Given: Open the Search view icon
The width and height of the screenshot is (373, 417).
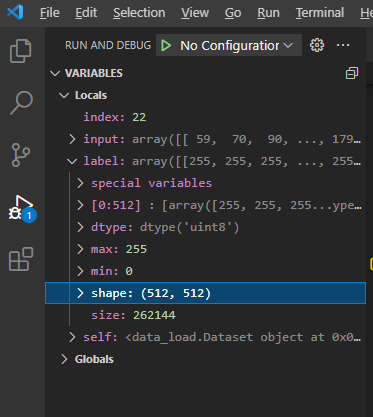Looking at the screenshot, I should (21, 103).
